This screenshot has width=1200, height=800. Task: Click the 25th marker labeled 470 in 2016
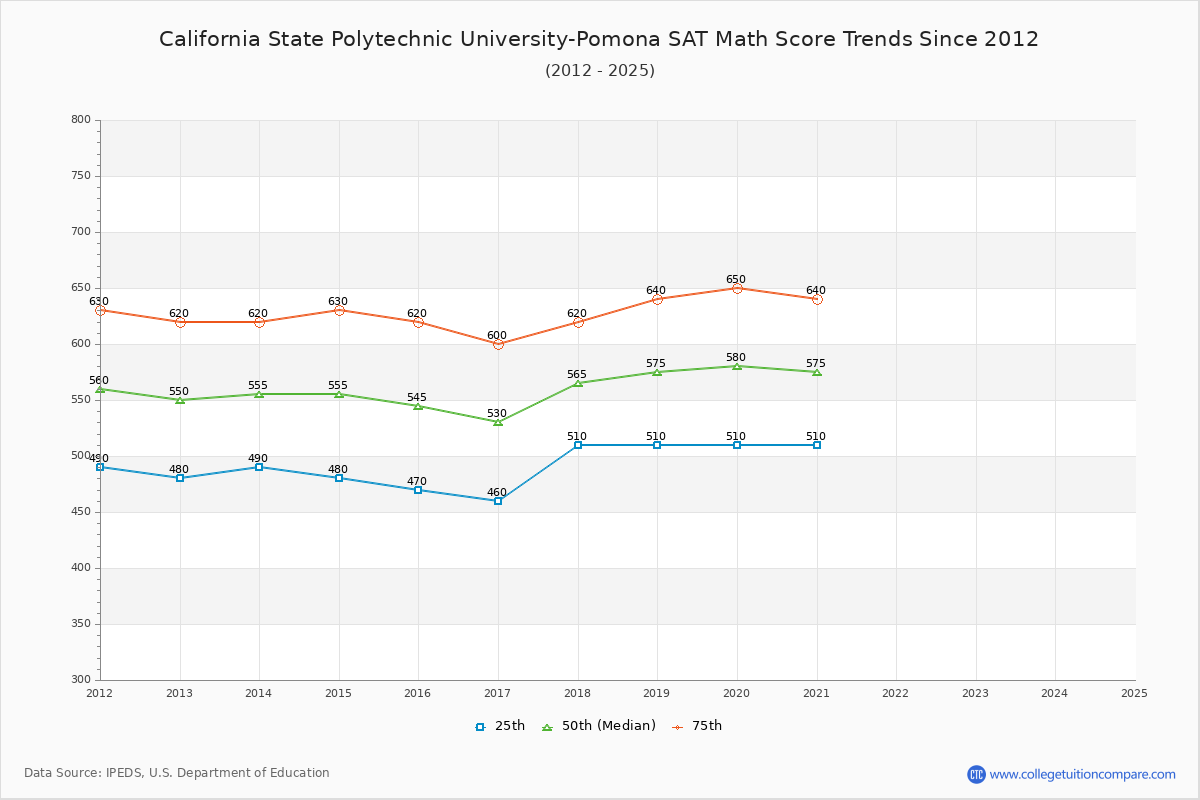[418, 490]
